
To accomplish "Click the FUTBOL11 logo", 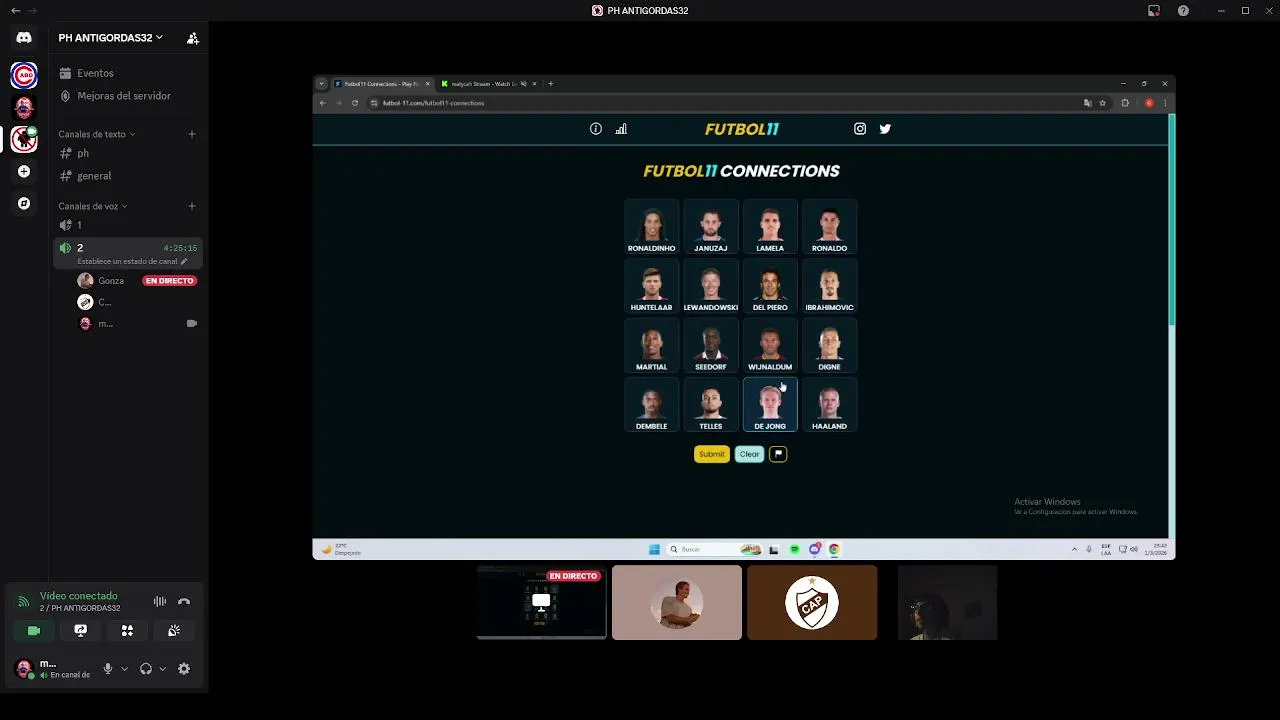I will (x=742, y=129).
